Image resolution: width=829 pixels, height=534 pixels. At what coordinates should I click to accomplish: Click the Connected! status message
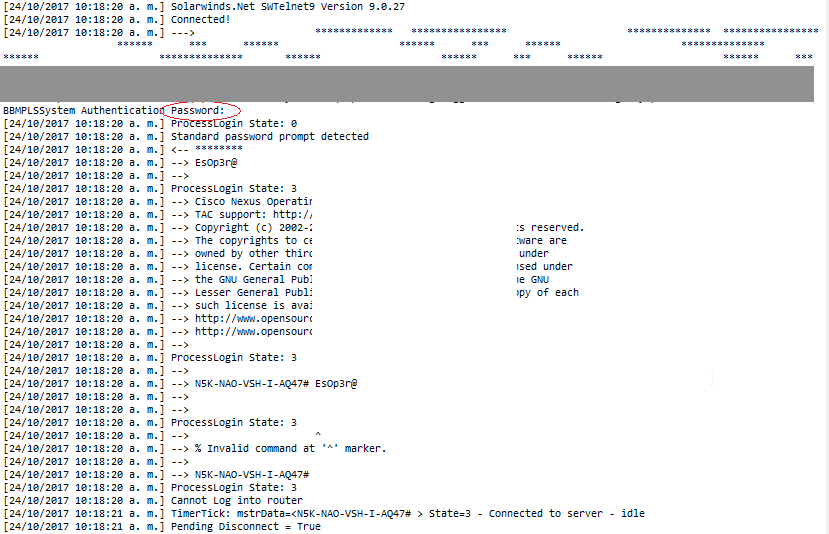click(x=200, y=19)
